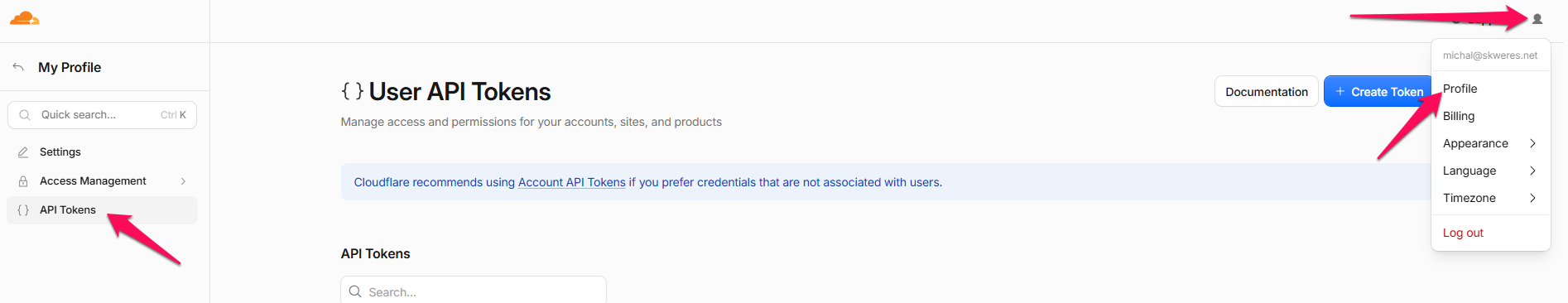This screenshot has width=1568, height=303.
Task: Choose Log out from the menu
Action: tap(1463, 233)
